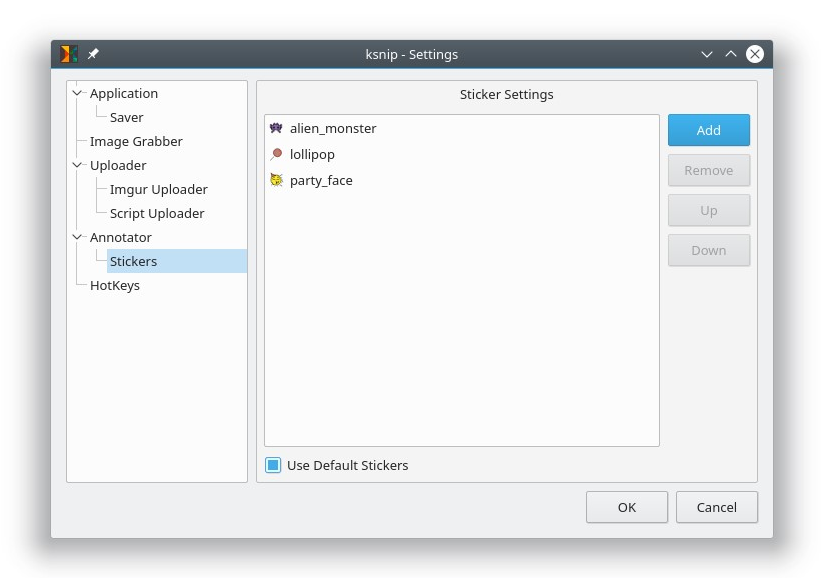Viewport: 821px width, 578px height.
Task: Open Image Grabber settings
Action: tap(136, 141)
